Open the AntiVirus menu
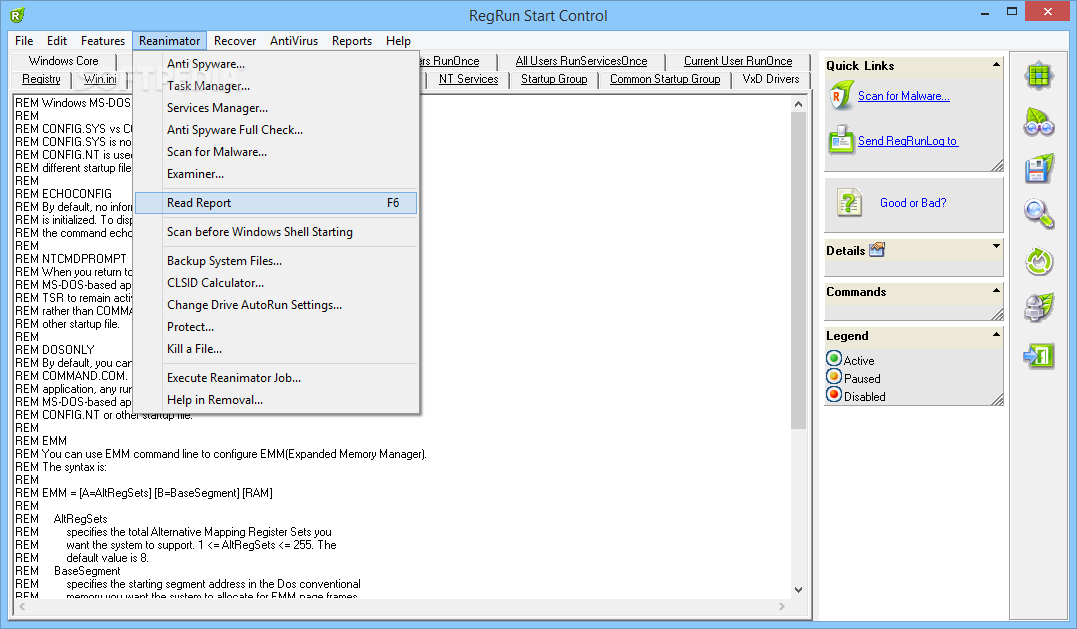The width and height of the screenshot is (1077, 629). [x=294, y=41]
